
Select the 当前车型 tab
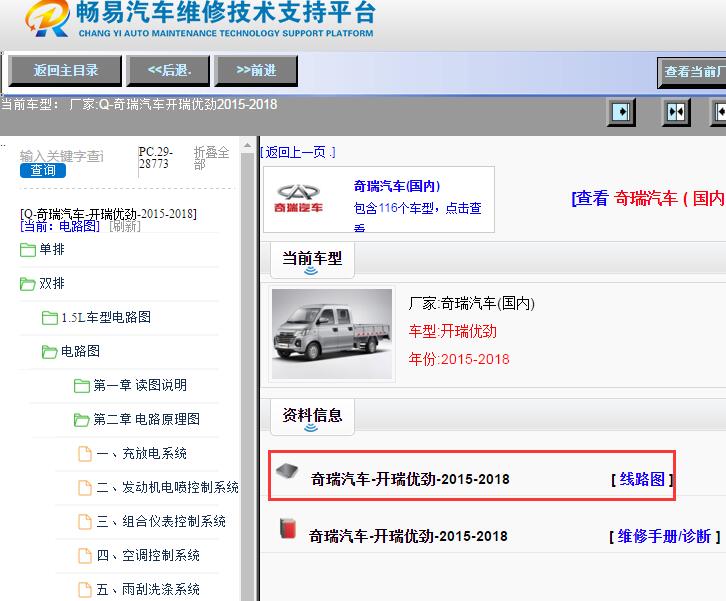coord(312,261)
